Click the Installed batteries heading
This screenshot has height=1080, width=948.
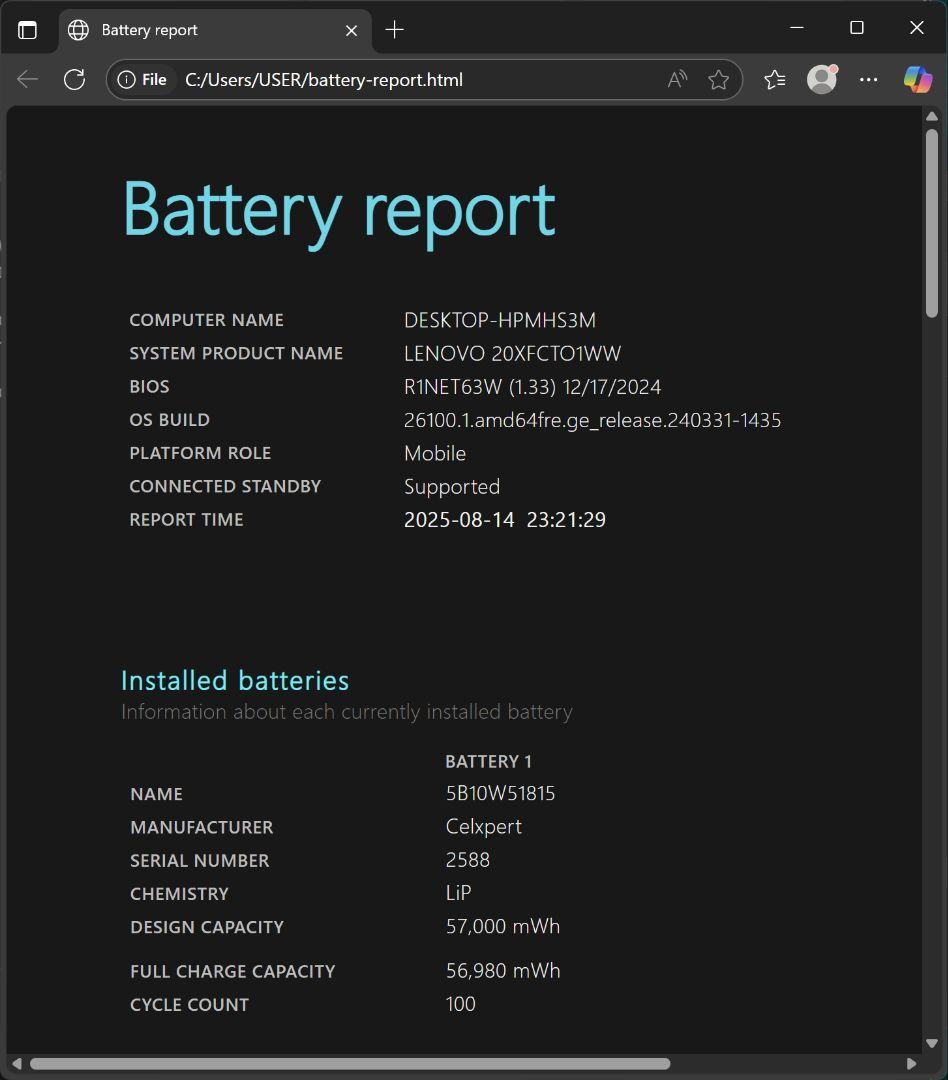pos(235,681)
